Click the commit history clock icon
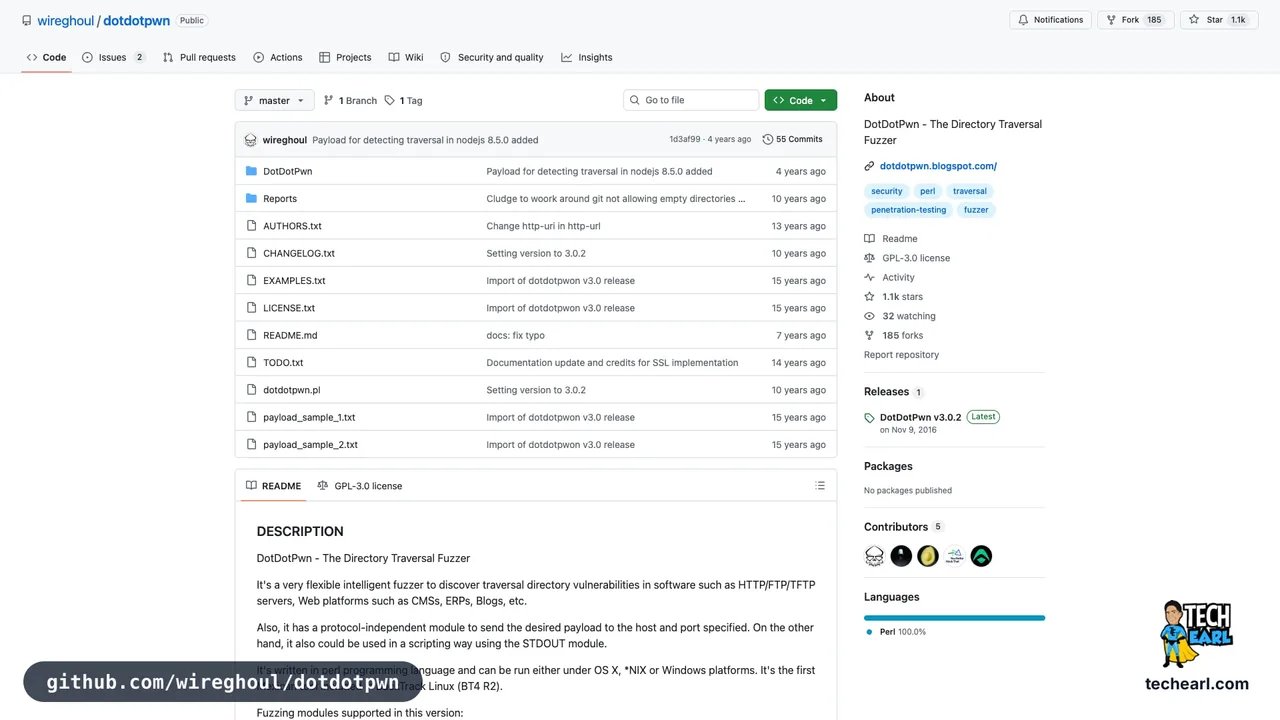 pyautogui.click(x=768, y=140)
